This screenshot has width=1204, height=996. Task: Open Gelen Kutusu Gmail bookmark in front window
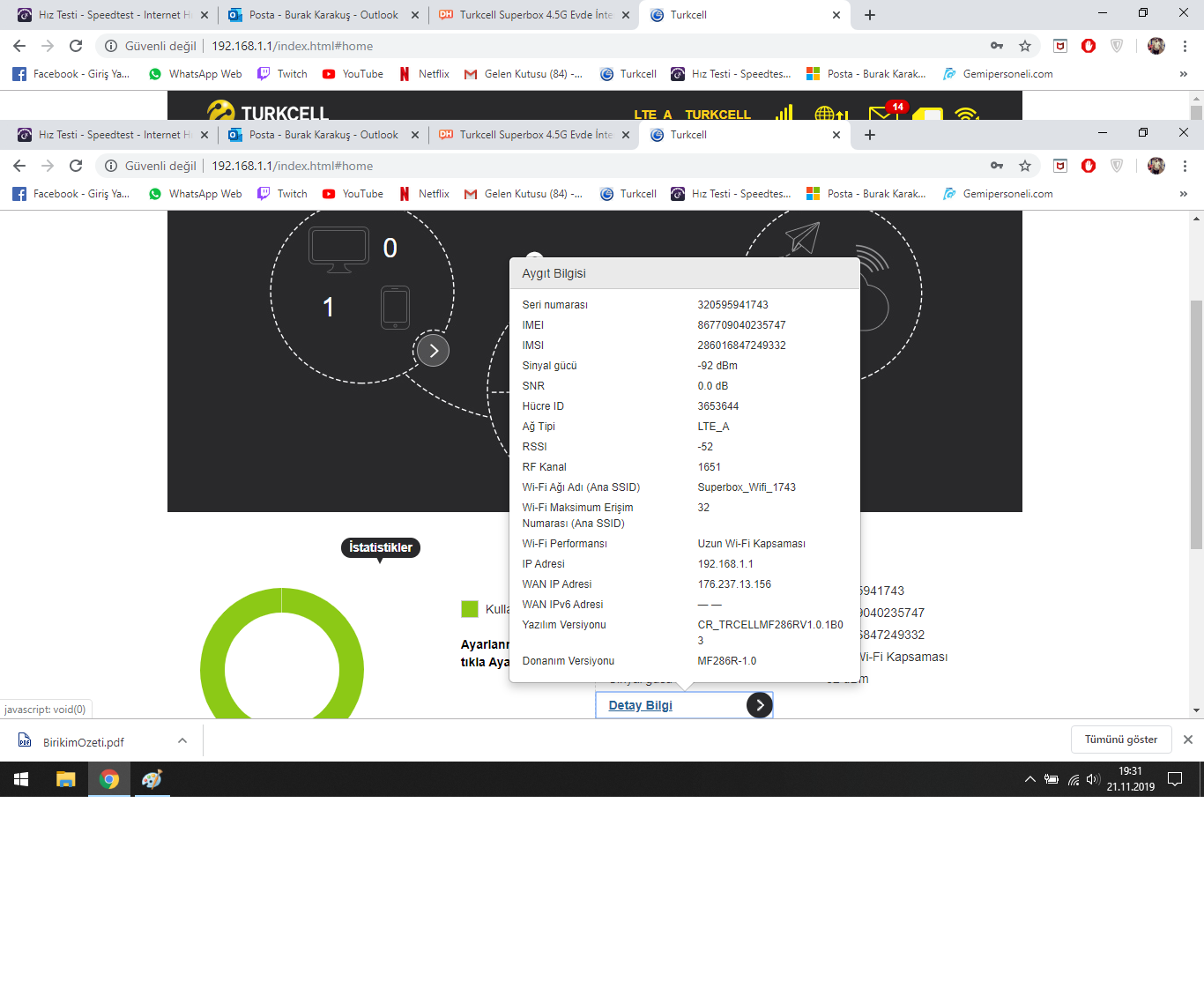pos(523,194)
